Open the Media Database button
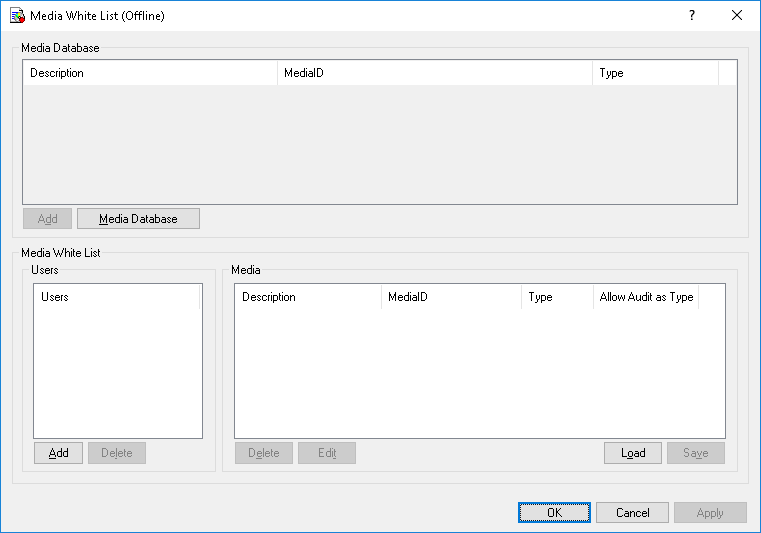The height and width of the screenshot is (533, 761). [138, 219]
